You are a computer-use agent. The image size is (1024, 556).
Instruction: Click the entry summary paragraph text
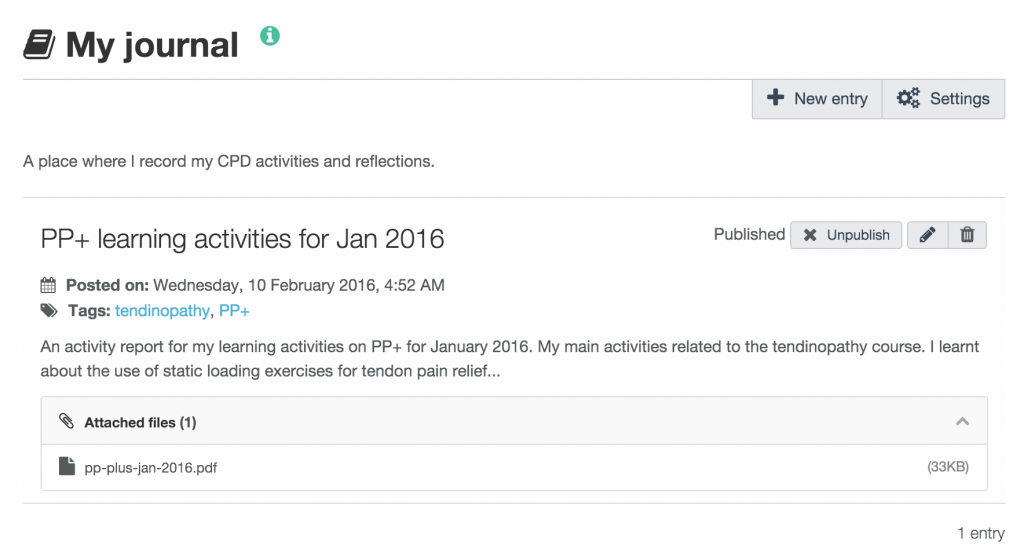click(x=509, y=359)
